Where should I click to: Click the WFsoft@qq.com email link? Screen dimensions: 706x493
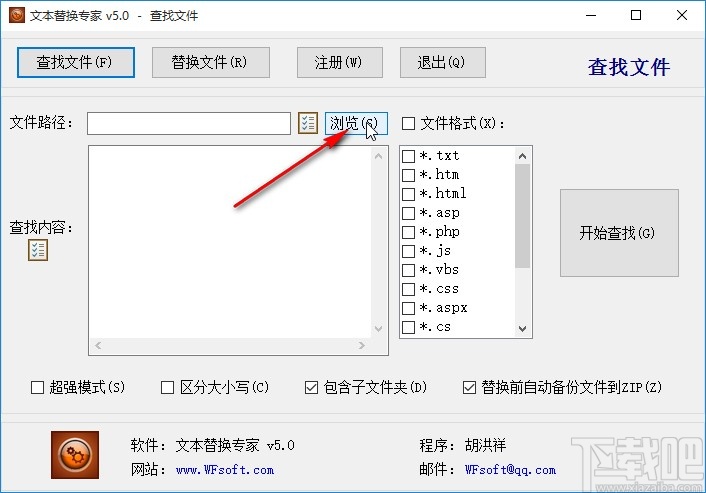pyautogui.click(x=510, y=470)
